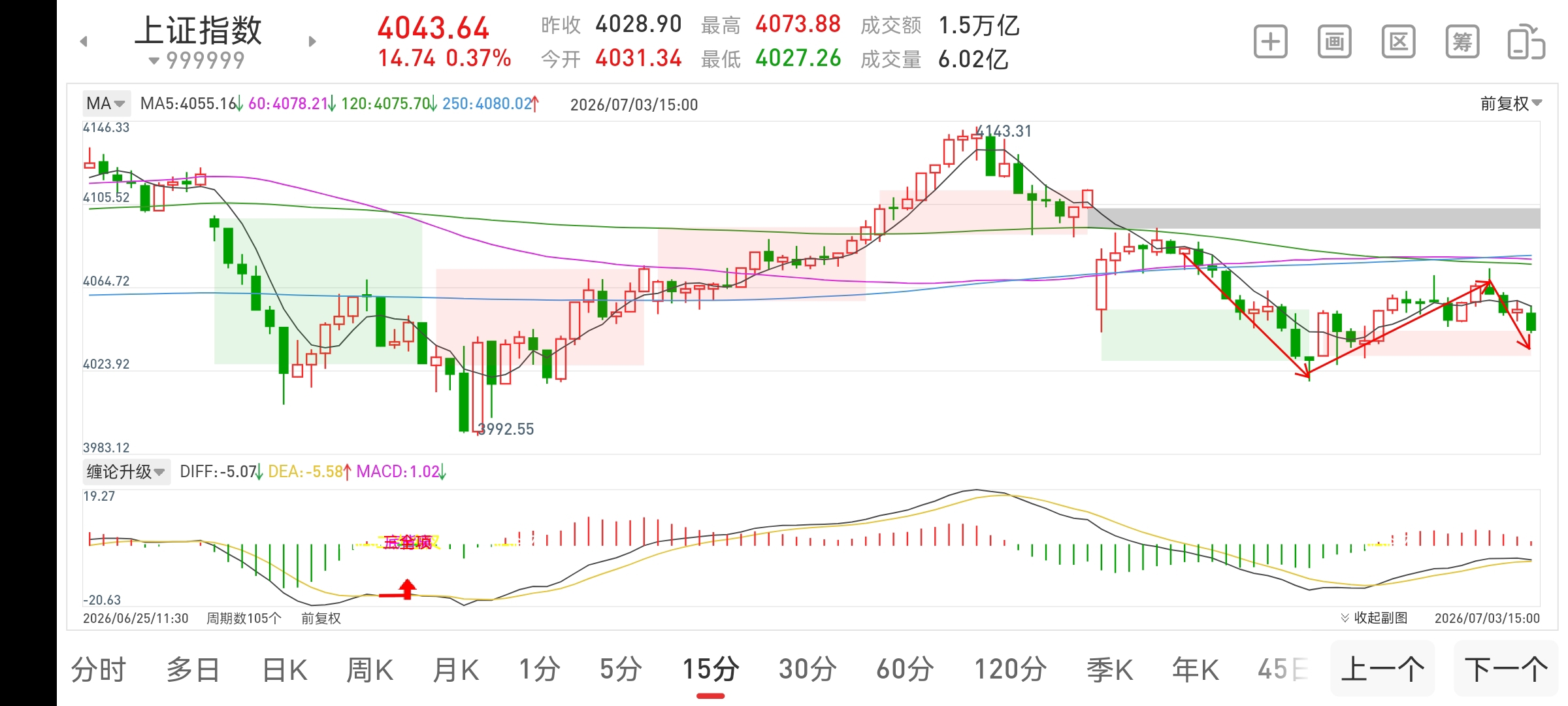Open the MA indicator dropdown
1568x706 pixels.
point(105,103)
